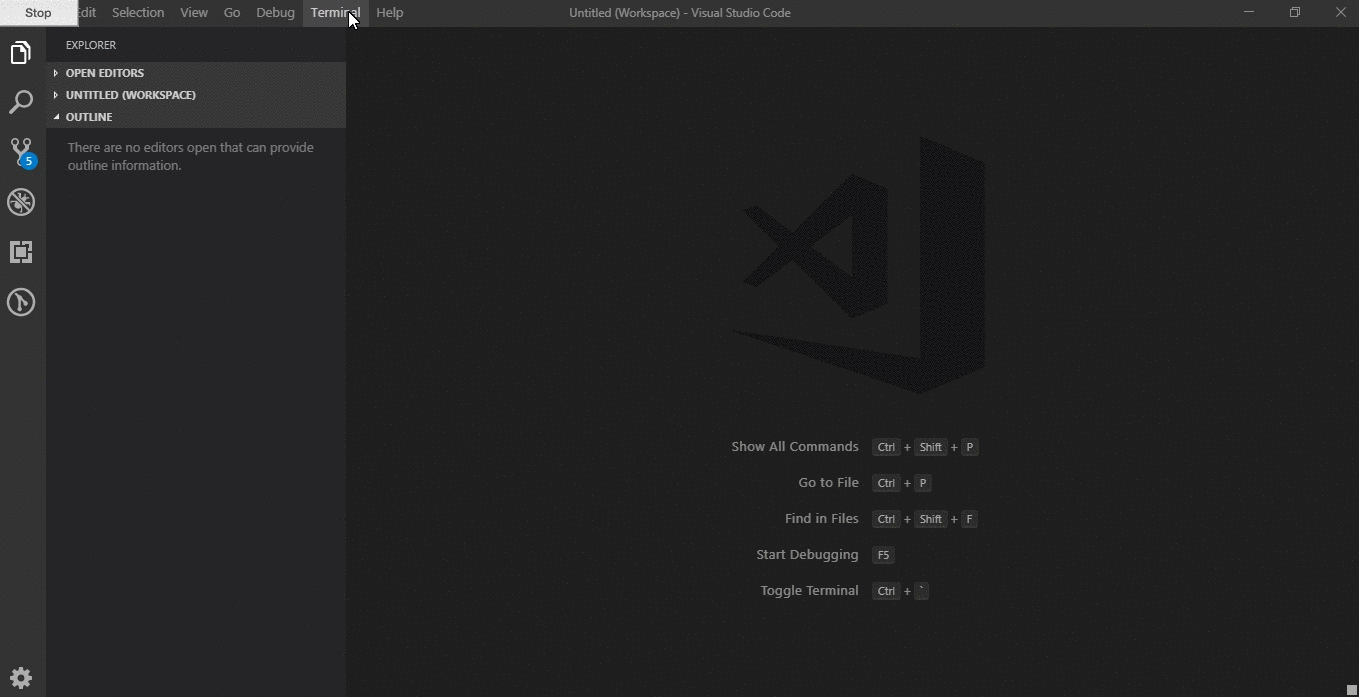Viewport: 1359px width, 697px height.
Task: Open the GitLens icon in activity bar
Action: [21, 302]
